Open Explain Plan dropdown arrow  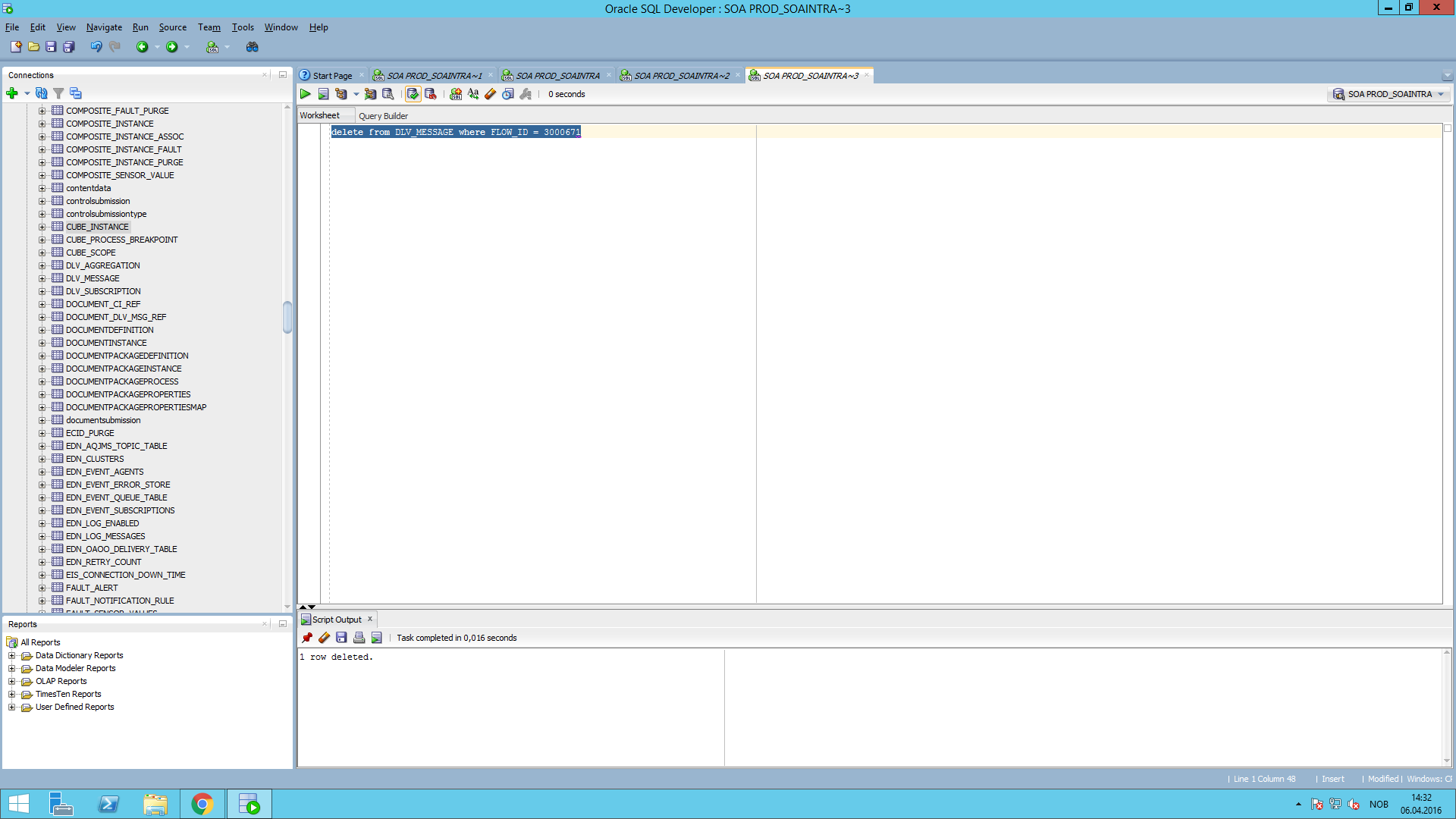(356, 94)
